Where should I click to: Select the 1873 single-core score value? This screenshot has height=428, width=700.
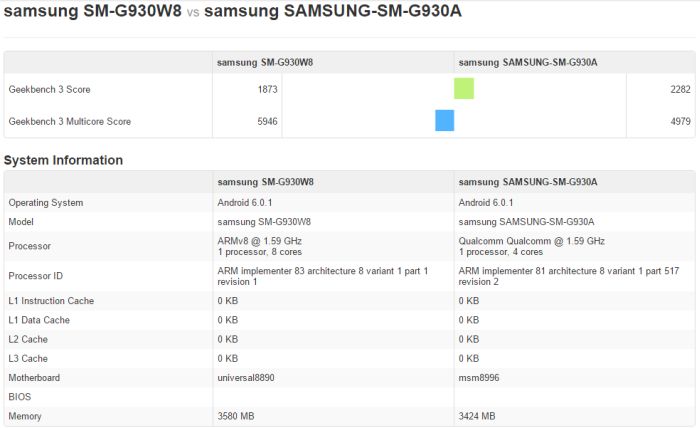(266, 89)
